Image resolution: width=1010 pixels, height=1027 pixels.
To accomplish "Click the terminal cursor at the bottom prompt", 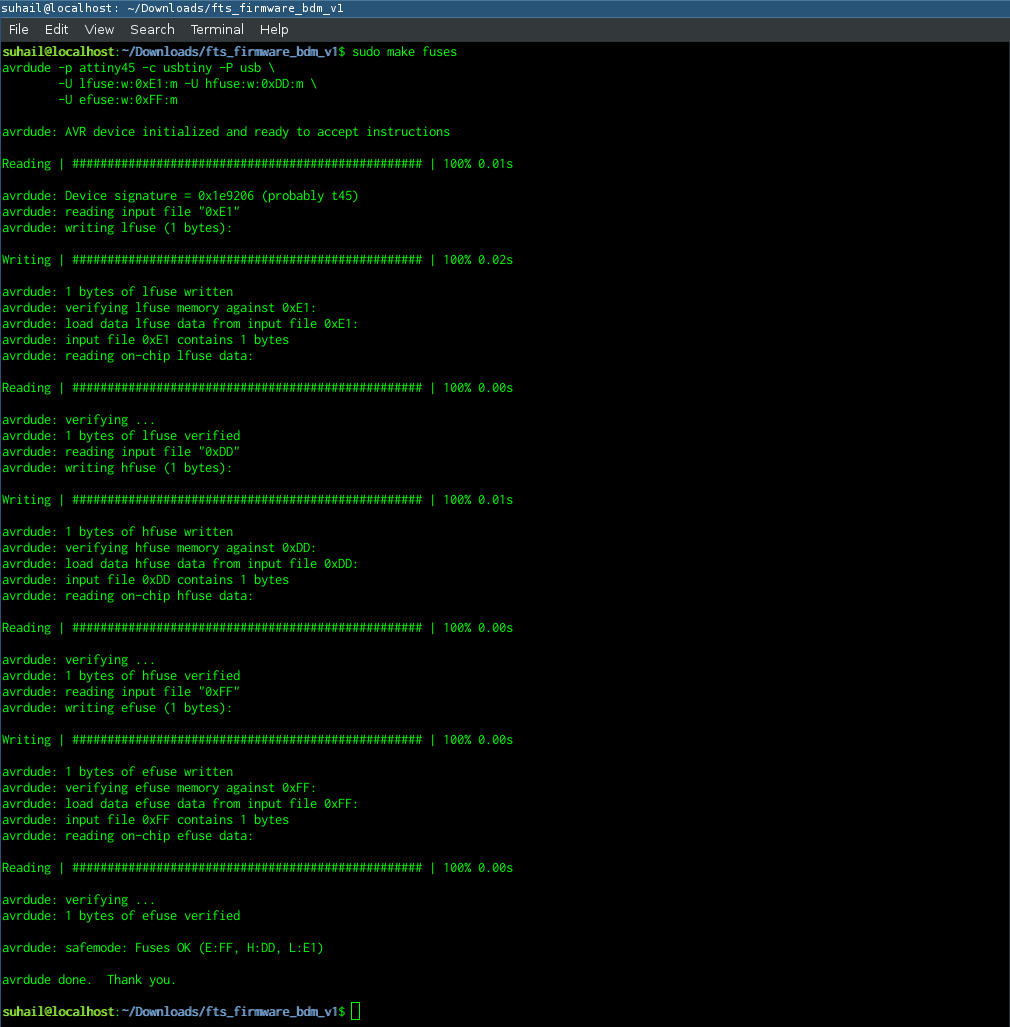I will point(356,1011).
